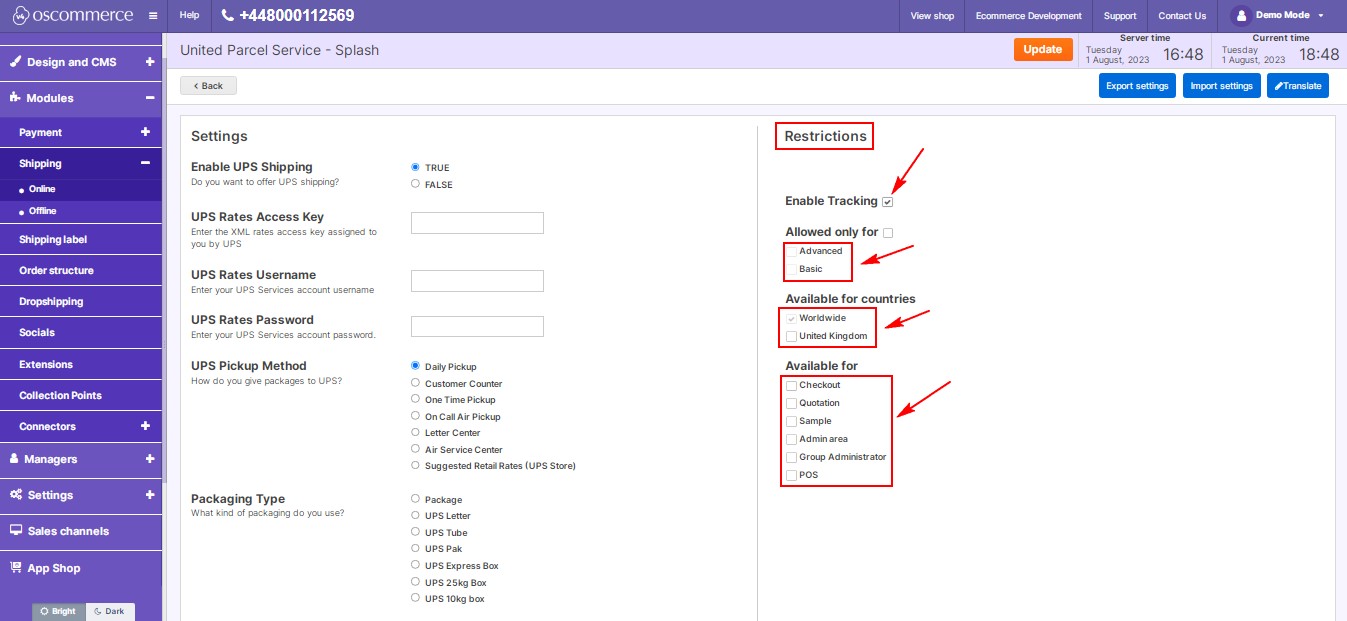Screen dimensions: 1347x621
Task: Check the Basic checkbox
Action: pos(791,269)
